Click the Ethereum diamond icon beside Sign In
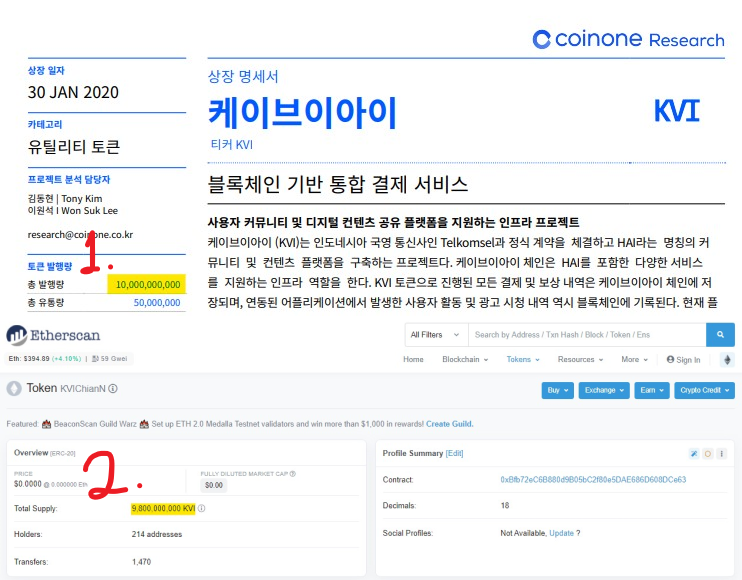Screen dimensions: 742x580 pos(727,360)
